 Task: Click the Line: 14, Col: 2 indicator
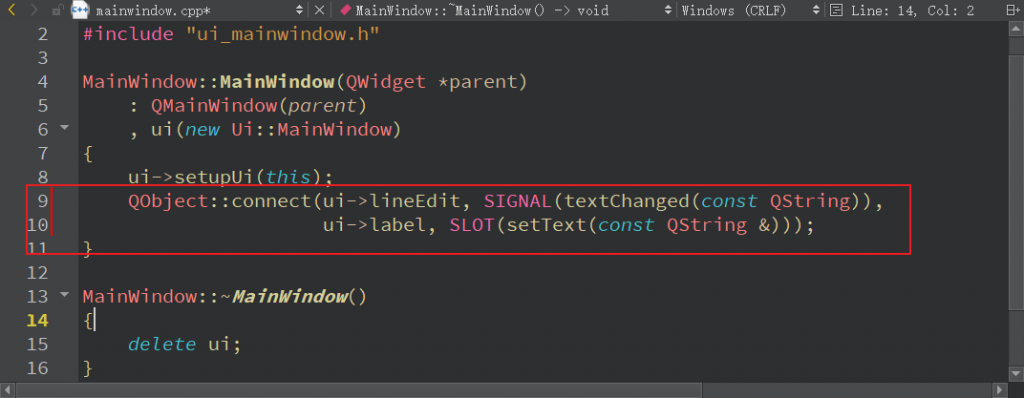click(x=913, y=10)
